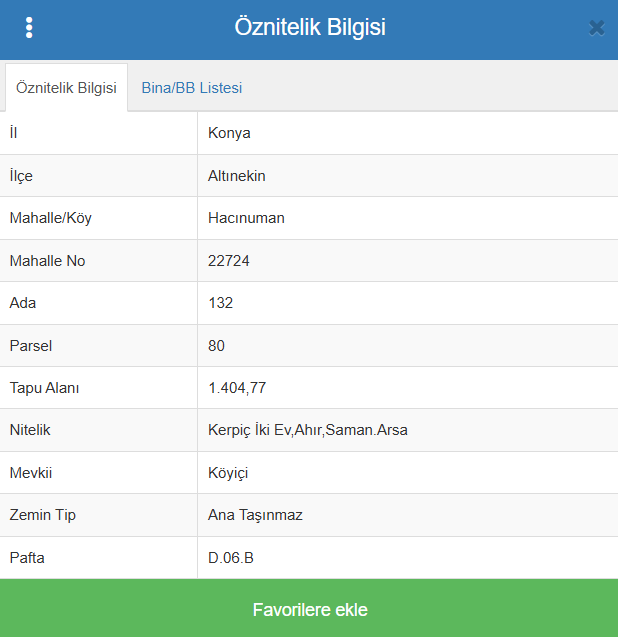Click the Parsel value 80

[216, 346]
